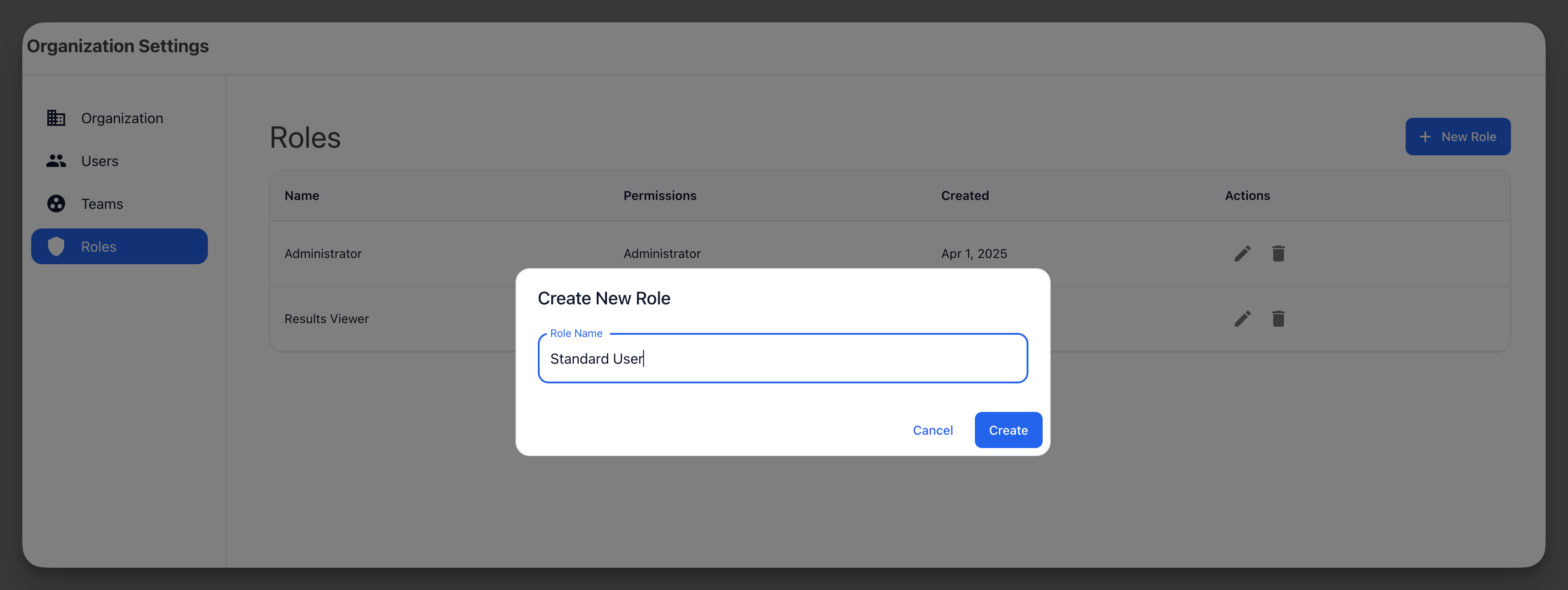Cancel the Create New Role dialog

(932, 431)
